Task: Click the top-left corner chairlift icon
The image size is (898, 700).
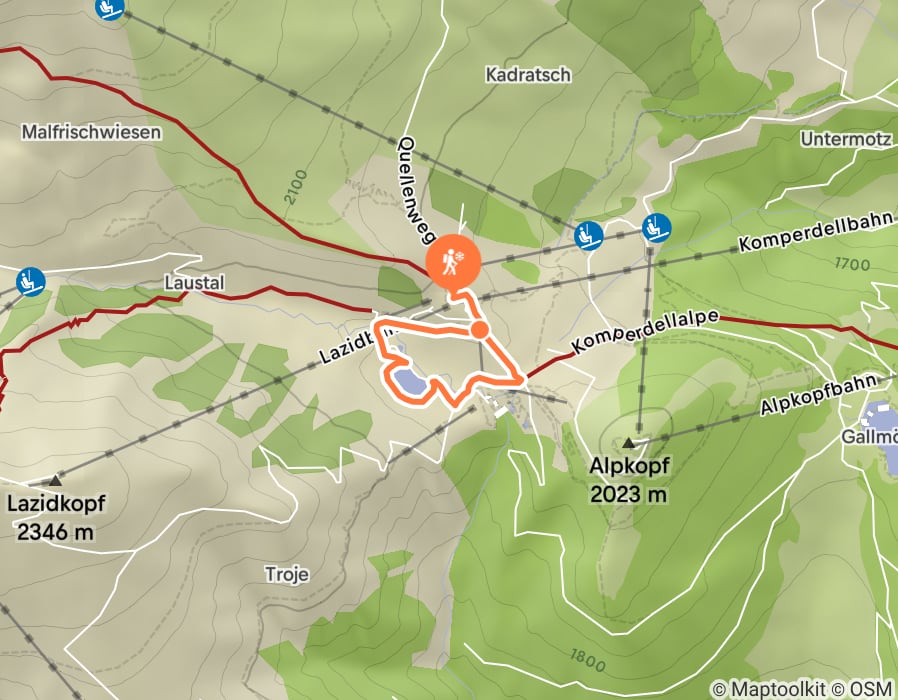Action: click(x=110, y=6)
